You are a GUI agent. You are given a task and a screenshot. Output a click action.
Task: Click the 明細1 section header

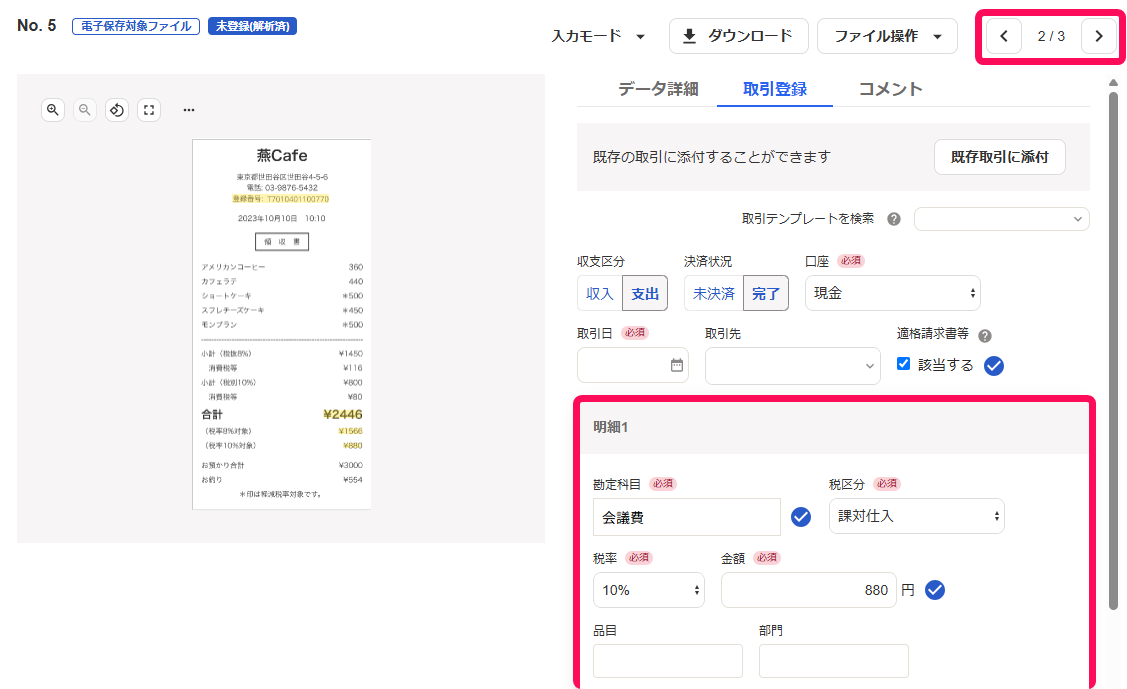point(834,427)
